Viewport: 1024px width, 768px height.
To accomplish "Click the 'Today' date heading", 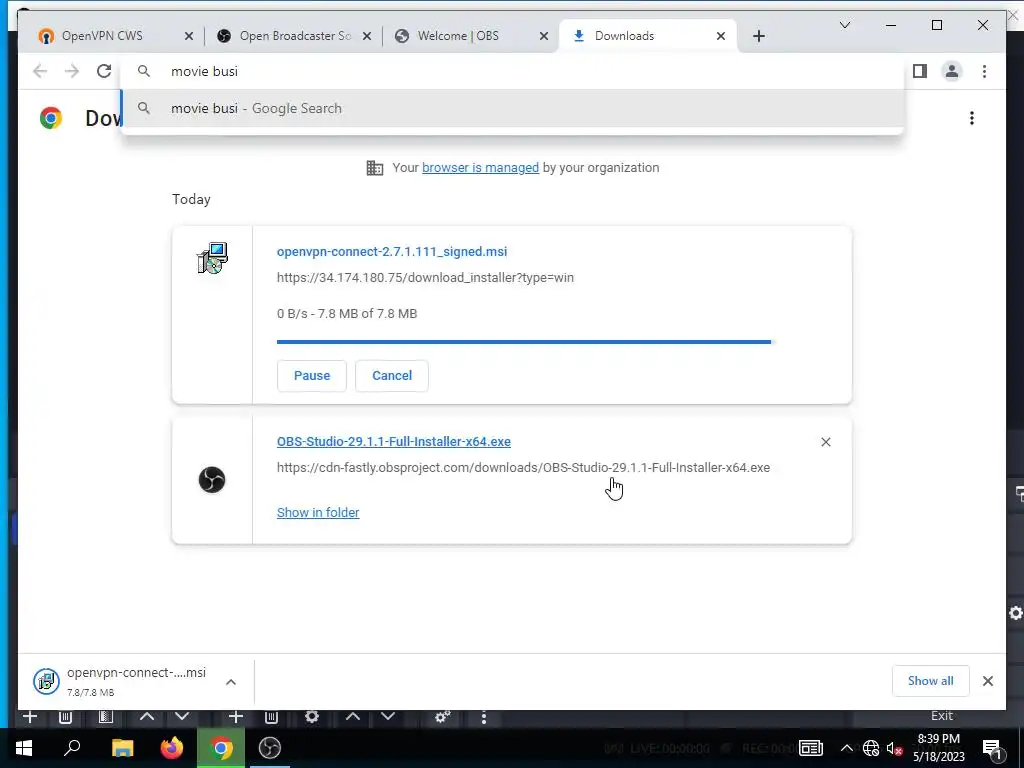I will pos(191,199).
